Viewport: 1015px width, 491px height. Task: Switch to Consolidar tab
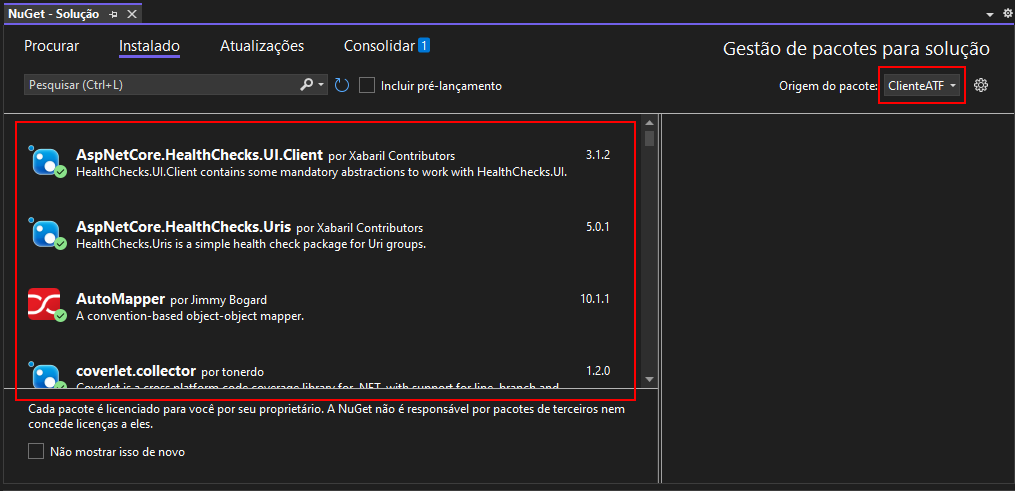pyautogui.click(x=379, y=46)
